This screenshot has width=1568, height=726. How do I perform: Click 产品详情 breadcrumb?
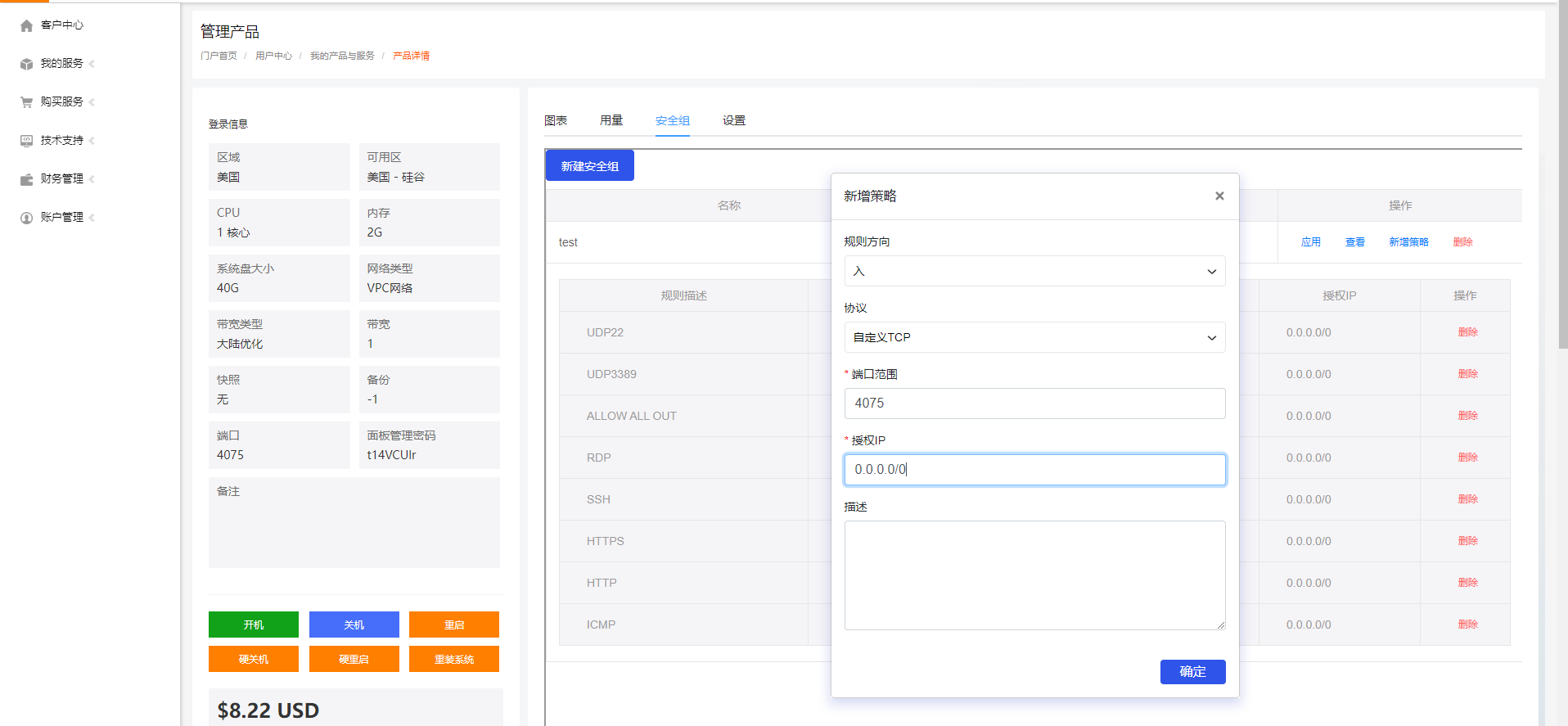(x=411, y=56)
